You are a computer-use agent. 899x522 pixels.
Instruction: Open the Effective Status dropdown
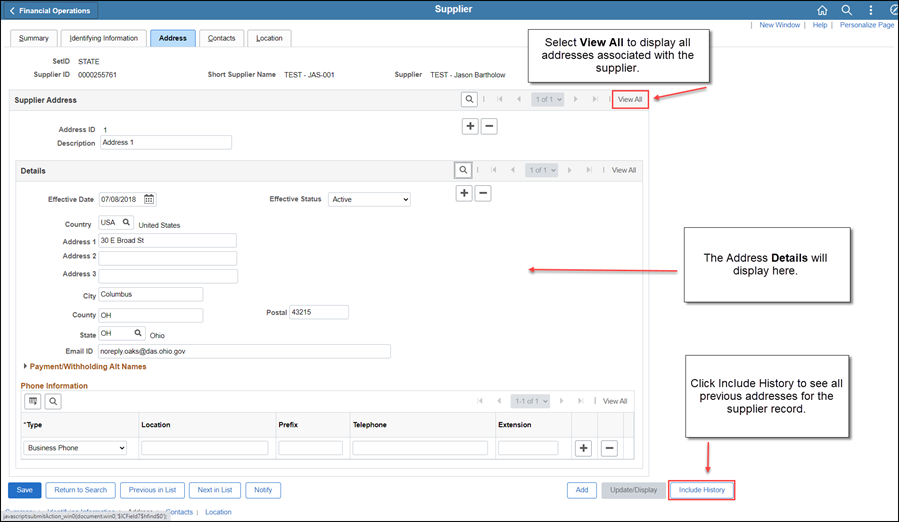[x=369, y=199]
